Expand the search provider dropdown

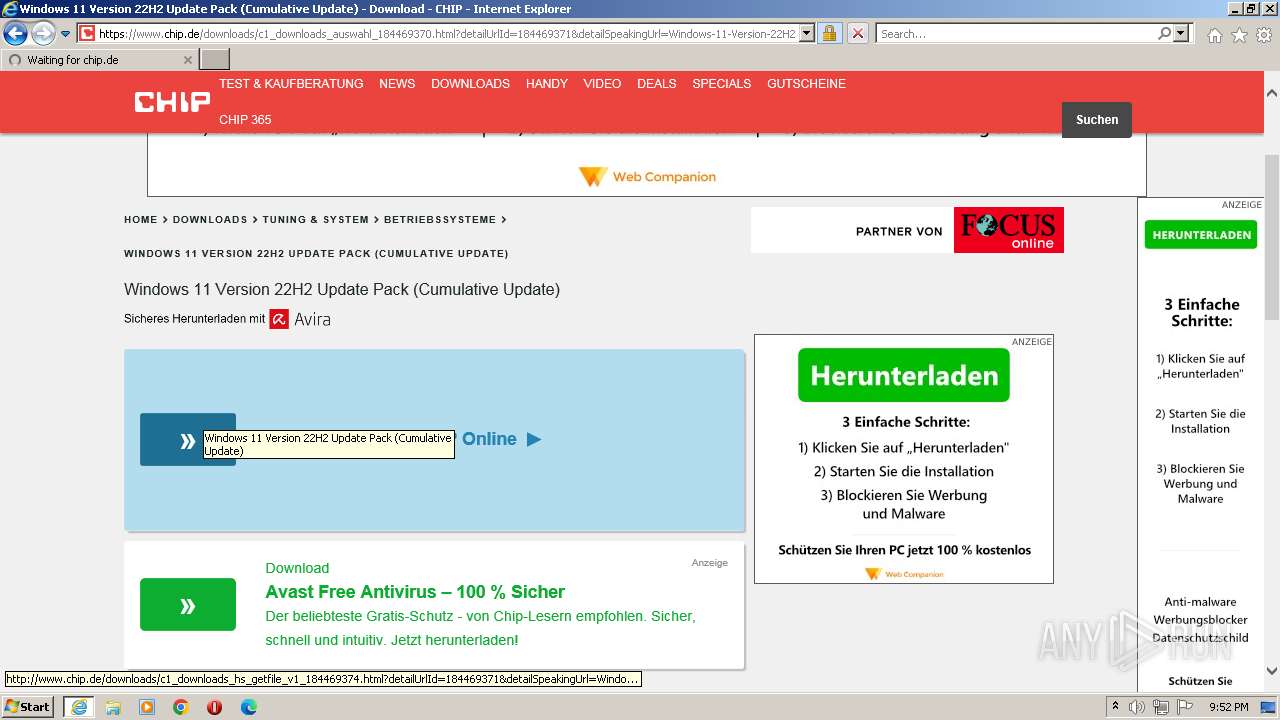tap(1181, 34)
